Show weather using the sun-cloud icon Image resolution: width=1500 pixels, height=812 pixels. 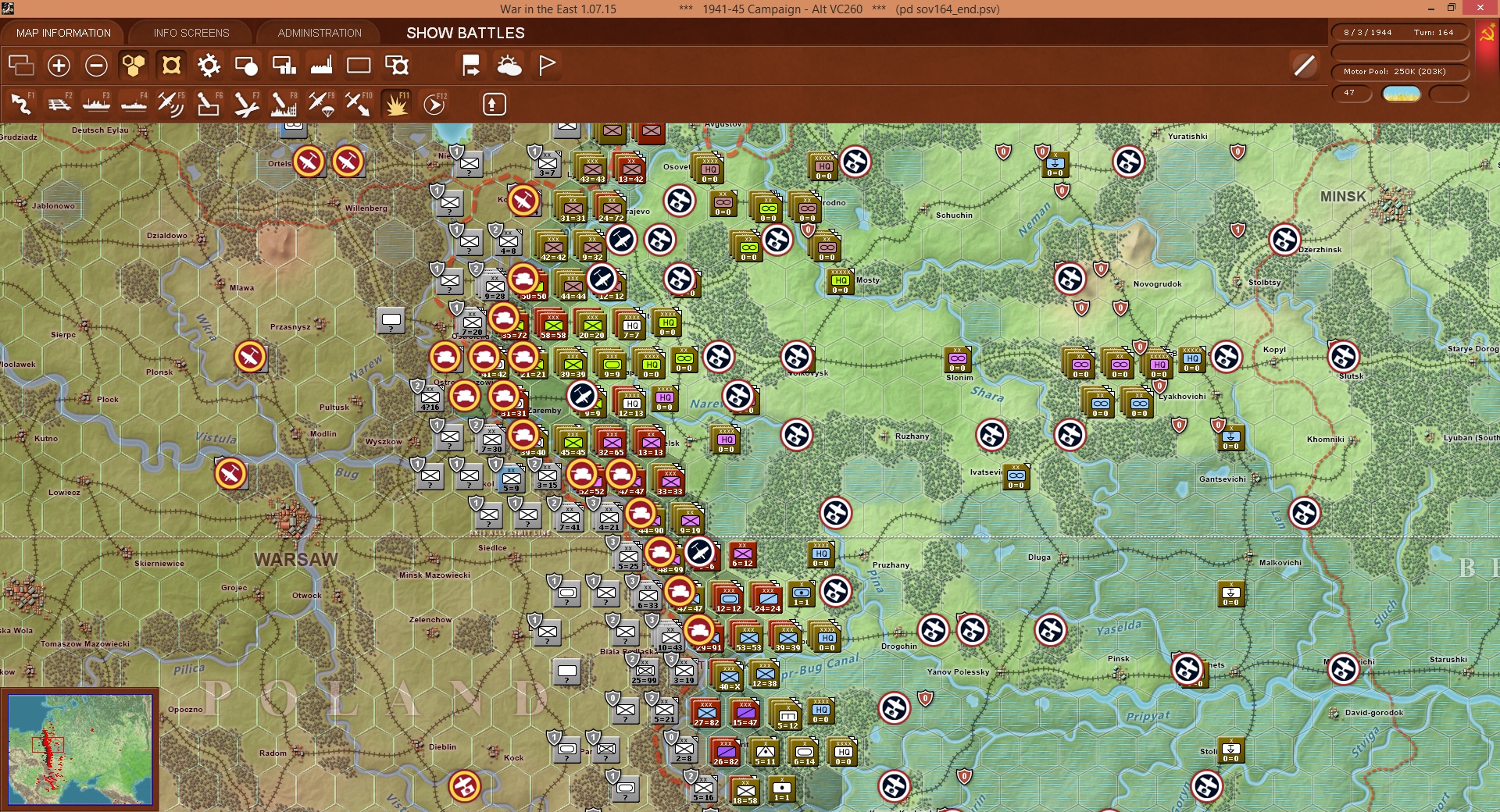(509, 66)
